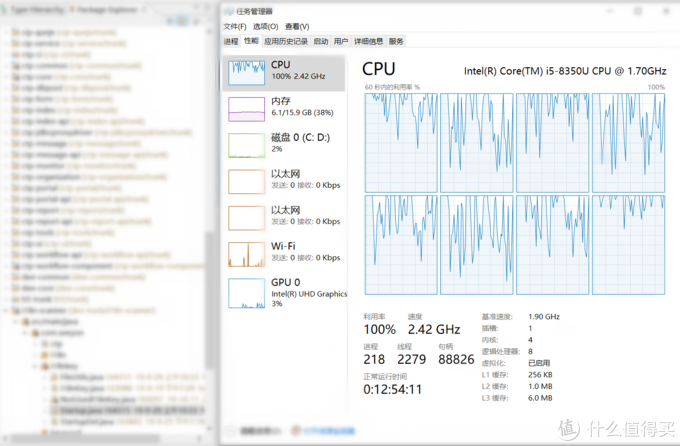Viewport: 680px width, 446px height.
Task: Select the 内存 memory thumbnail graph
Action: [x=246, y=109]
